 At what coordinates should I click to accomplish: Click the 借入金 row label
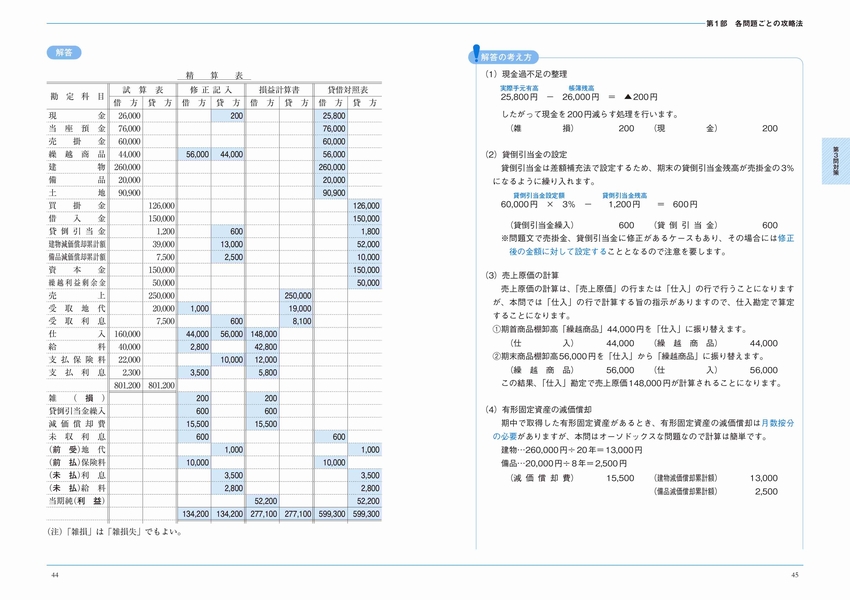pyautogui.click(x=78, y=218)
